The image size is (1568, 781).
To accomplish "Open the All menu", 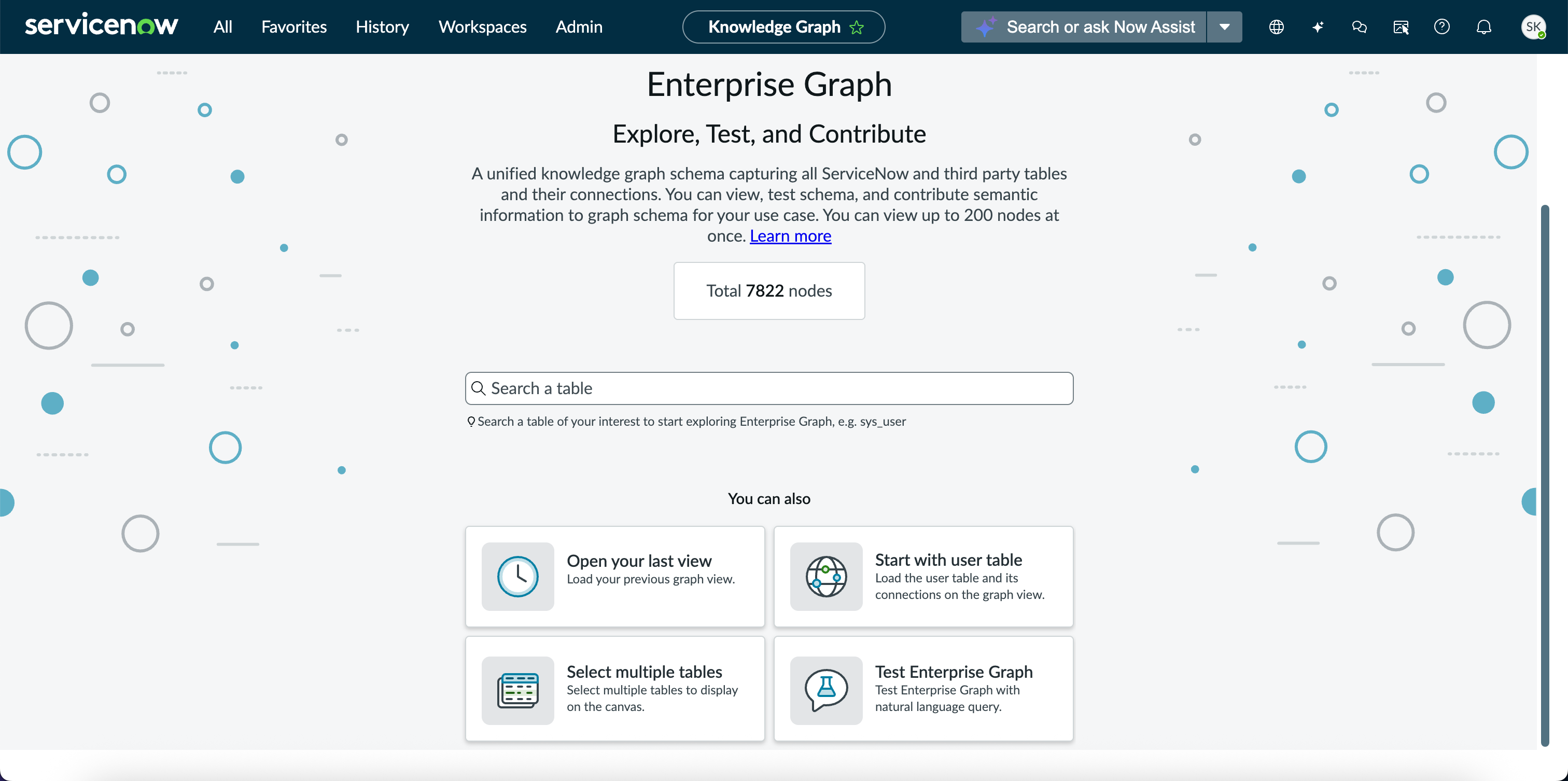I will pos(223,27).
